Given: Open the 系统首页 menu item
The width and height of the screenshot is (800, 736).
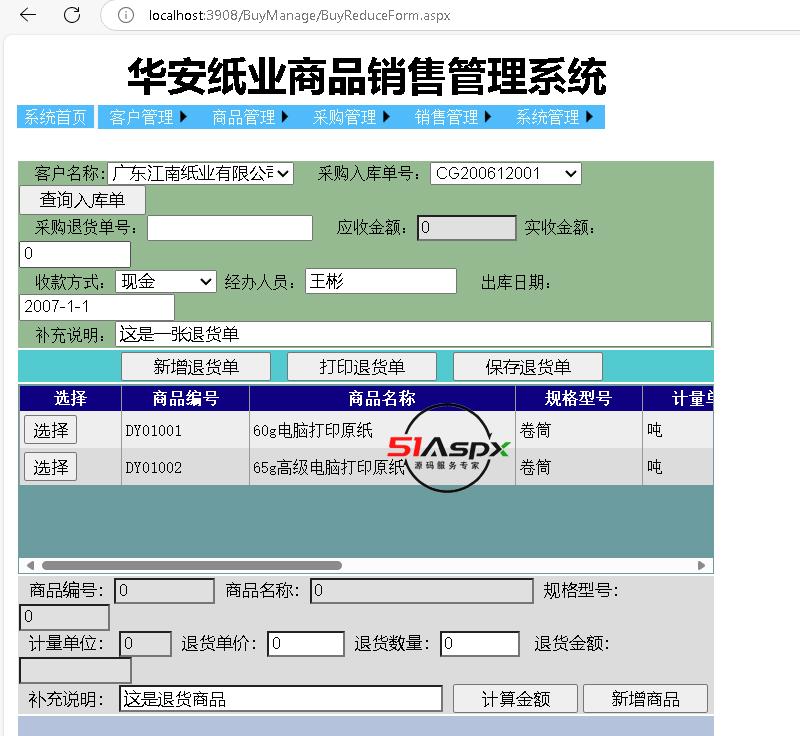Looking at the screenshot, I should point(56,117).
